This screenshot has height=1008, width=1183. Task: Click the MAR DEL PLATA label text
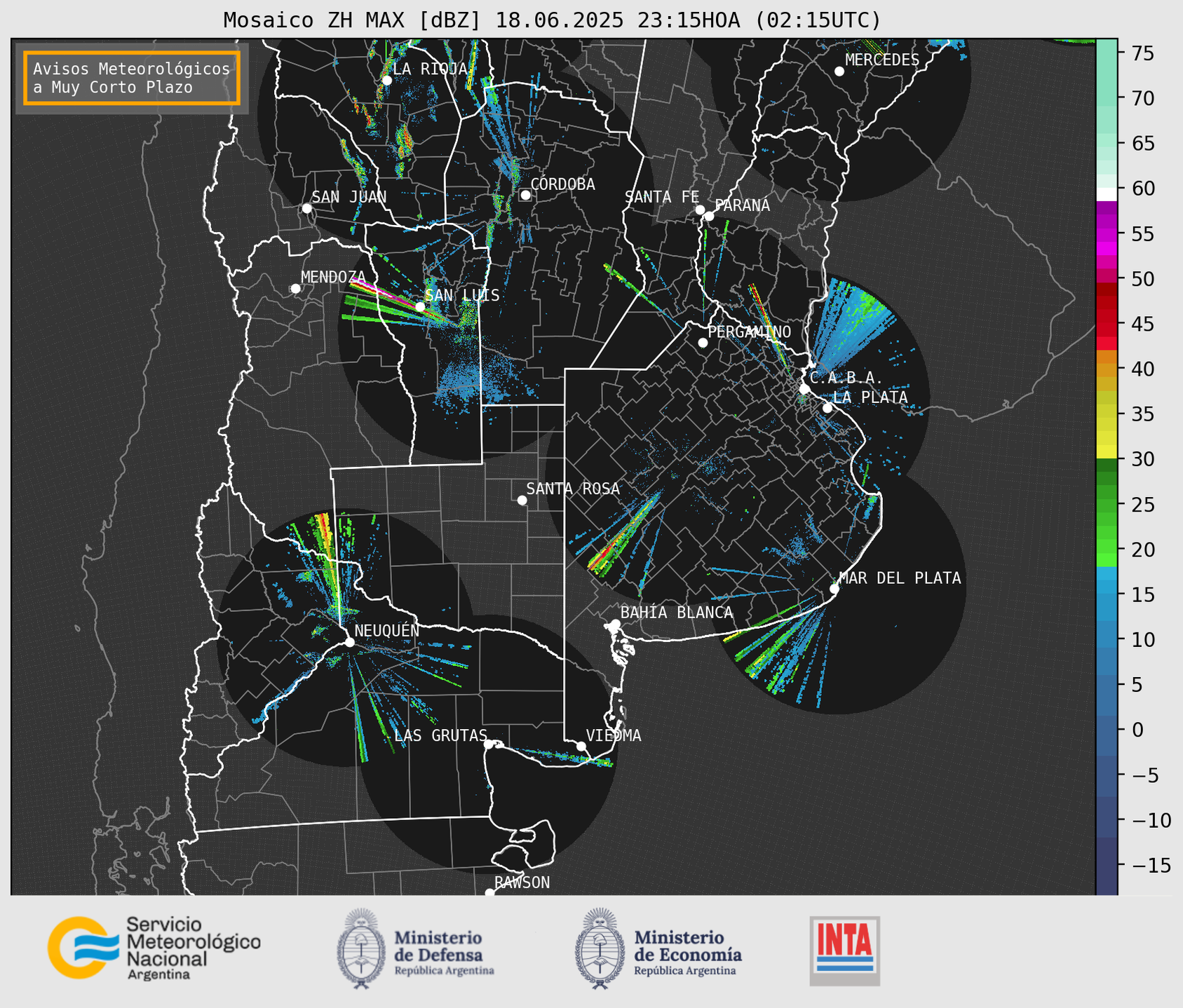[x=900, y=578]
